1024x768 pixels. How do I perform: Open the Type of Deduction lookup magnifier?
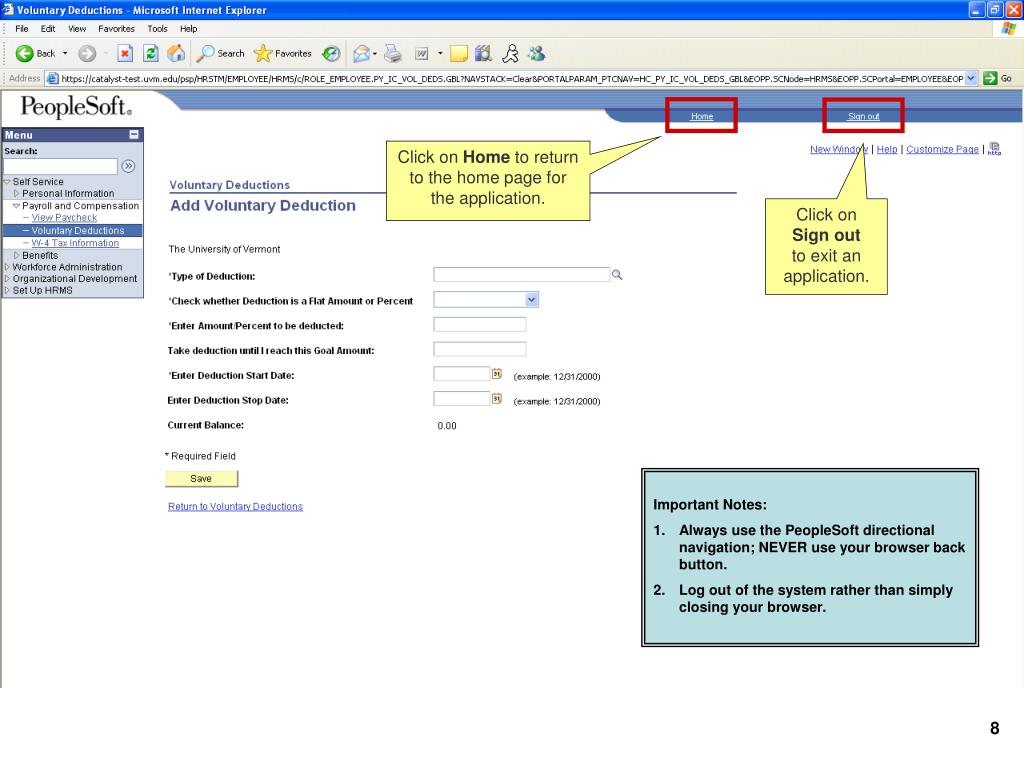click(x=616, y=275)
